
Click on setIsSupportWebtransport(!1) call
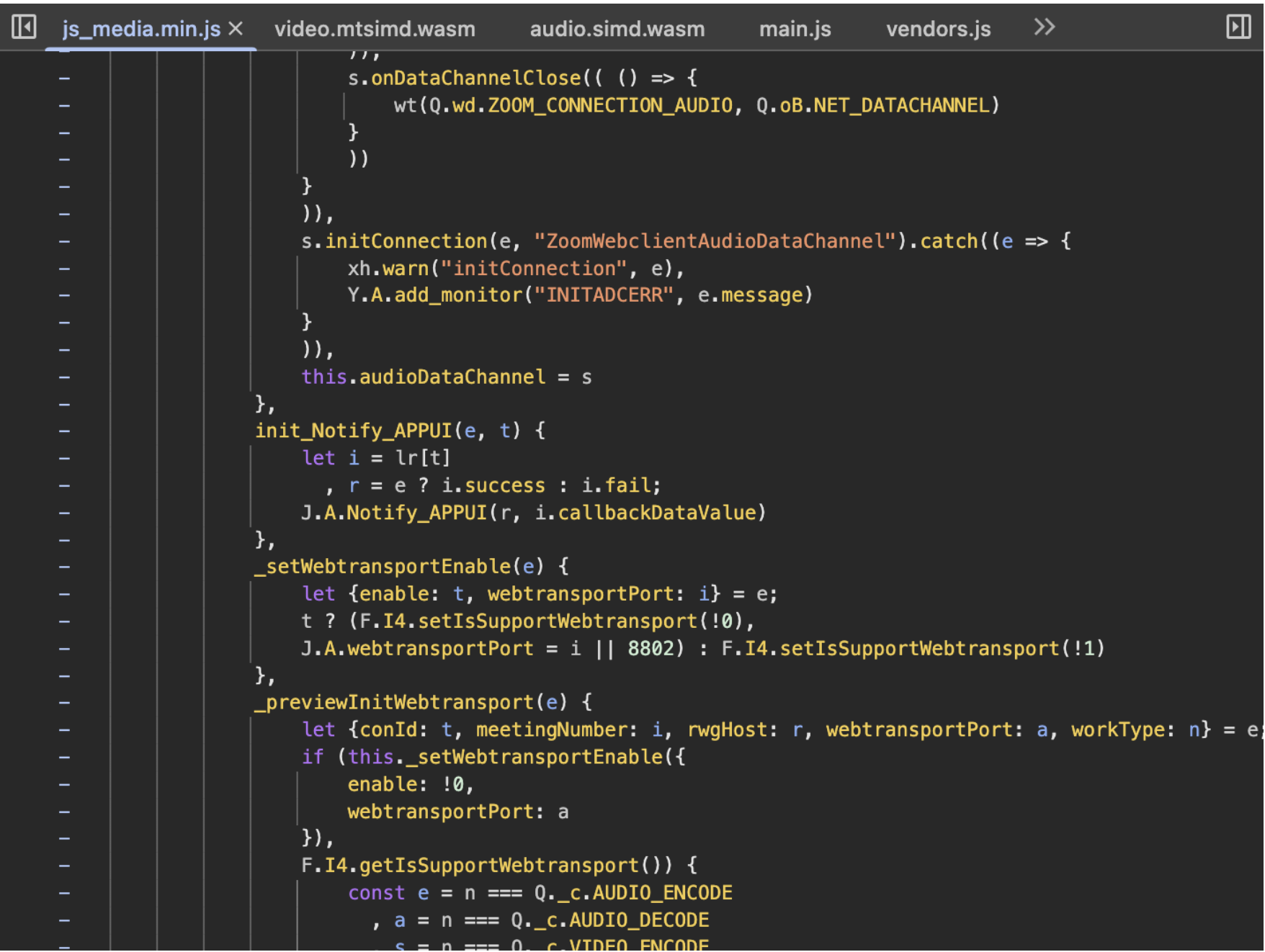point(943,649)
